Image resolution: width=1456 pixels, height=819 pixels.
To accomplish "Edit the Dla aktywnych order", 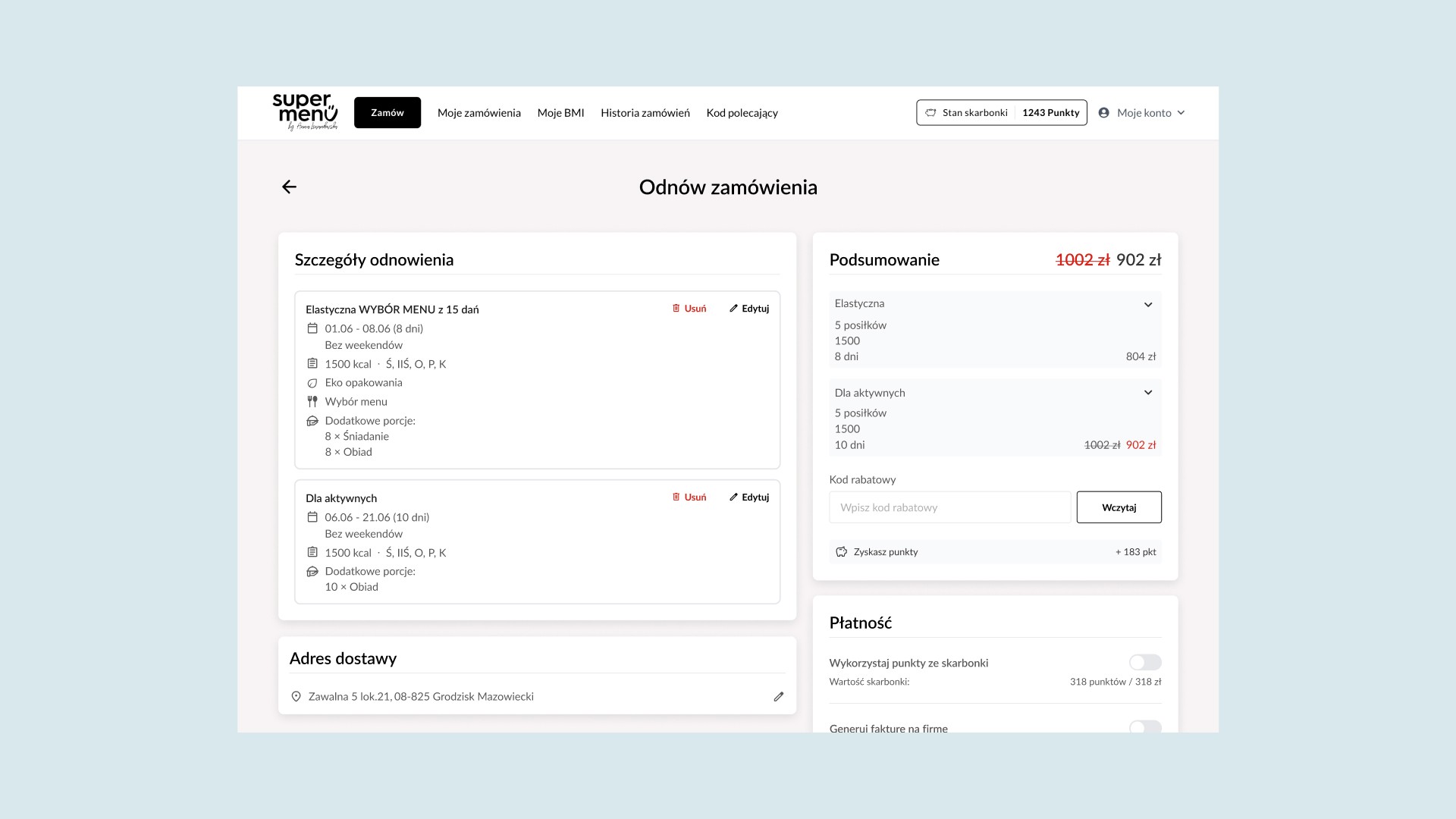I will coord(749,497).
